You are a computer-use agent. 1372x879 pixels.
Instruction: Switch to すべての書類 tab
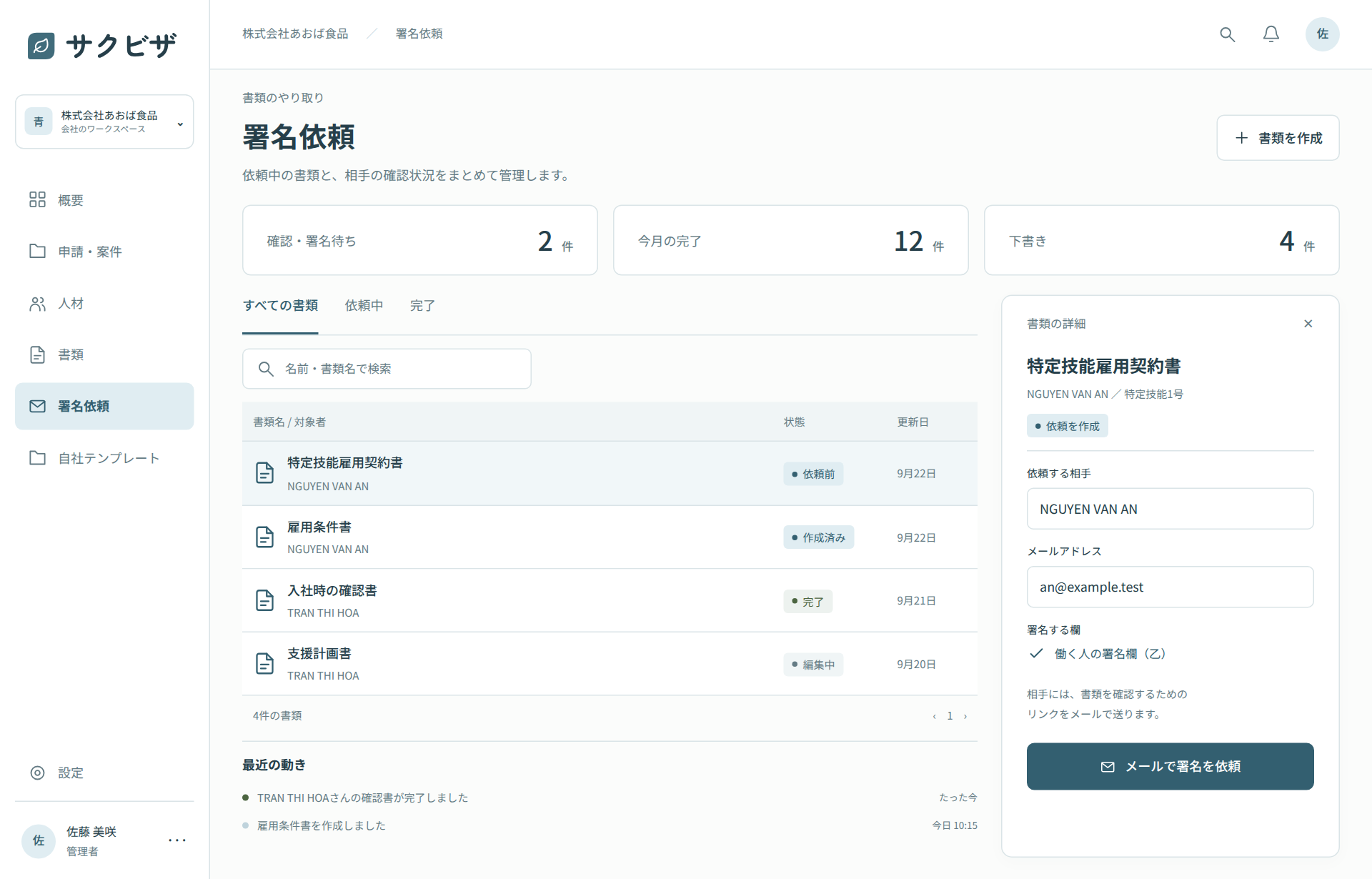280,306
